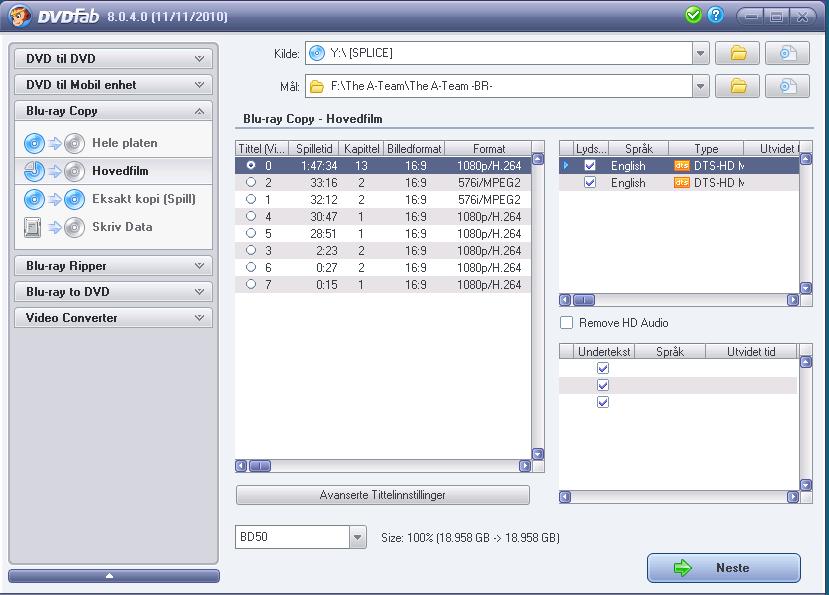Select title 3 radio button (2:23)

pos(251,250)
